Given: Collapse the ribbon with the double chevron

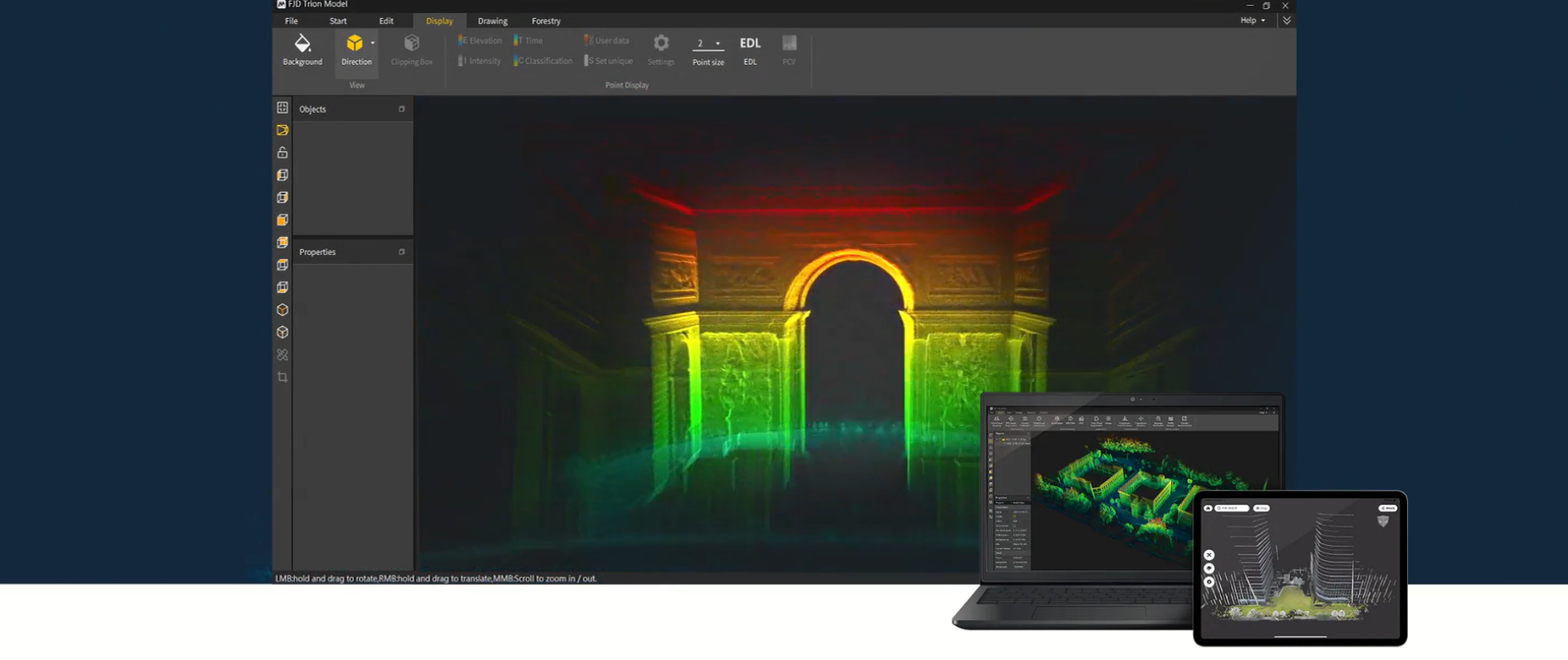Looking at the screenshot, I should click(1286, 20).
